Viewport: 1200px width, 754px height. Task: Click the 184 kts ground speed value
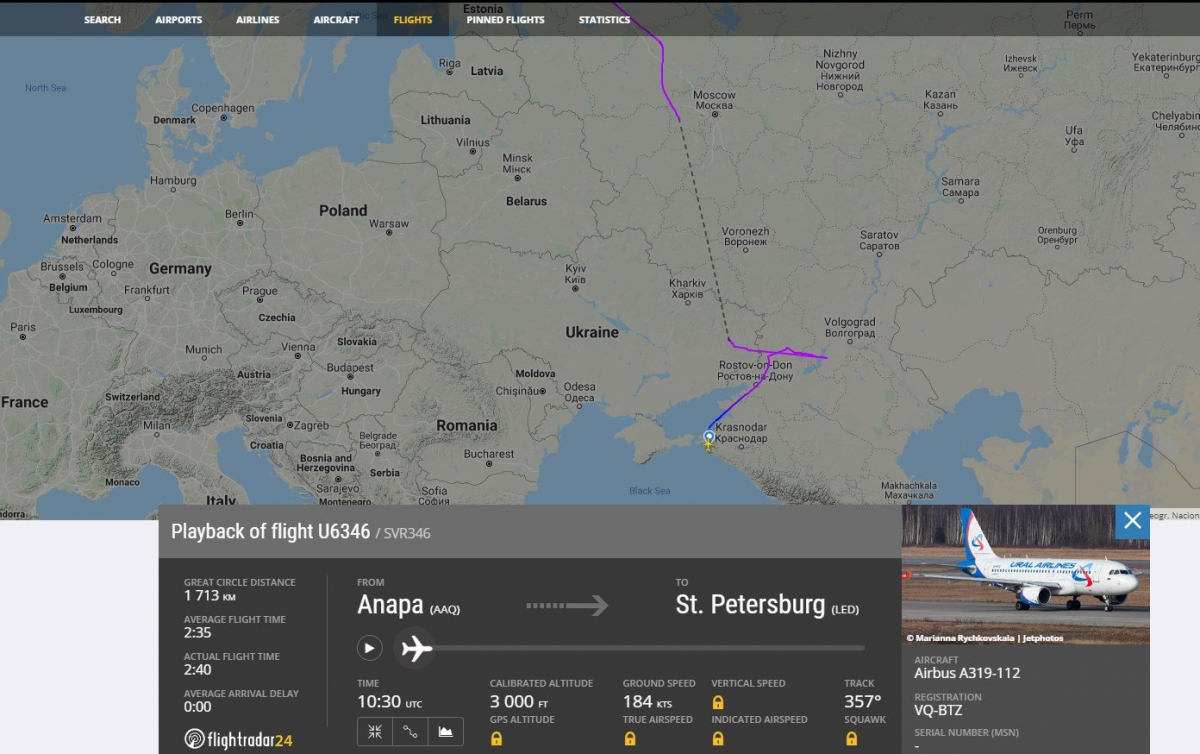tap(648, 702)
